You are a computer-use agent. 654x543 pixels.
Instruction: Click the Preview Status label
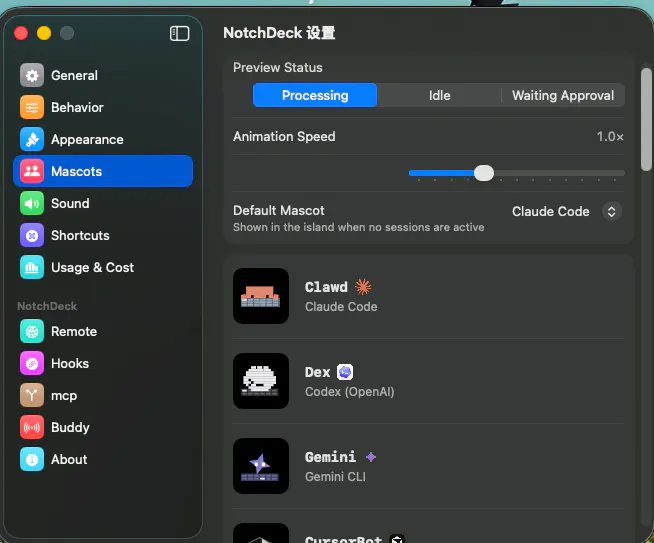(x=277, y=68)
